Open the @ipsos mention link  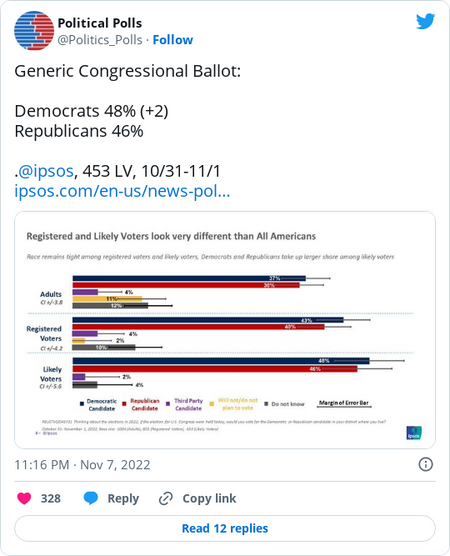tap(46, 171)
